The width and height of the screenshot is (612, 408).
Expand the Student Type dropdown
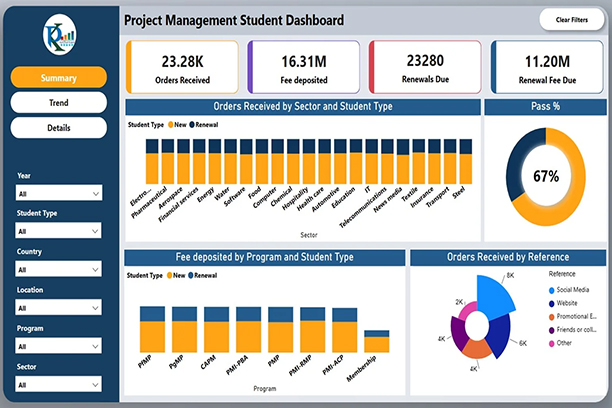point(59,230)
